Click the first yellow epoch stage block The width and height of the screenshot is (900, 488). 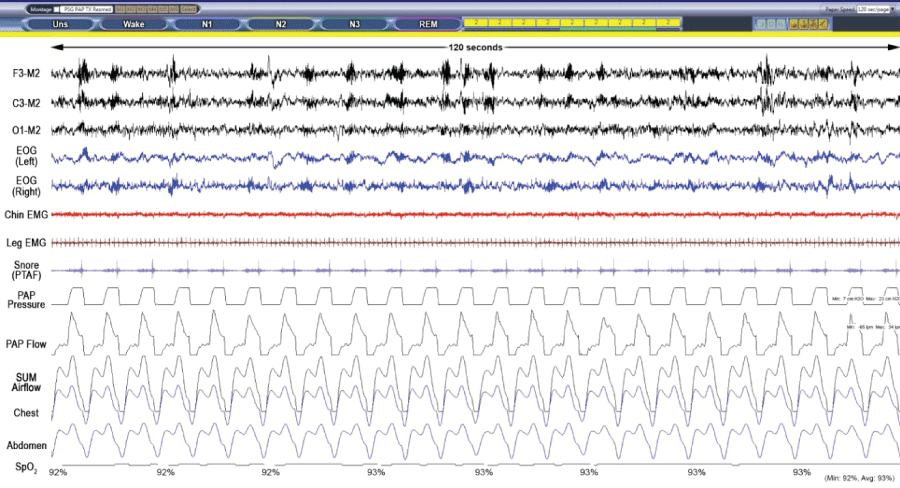point(476,22)
